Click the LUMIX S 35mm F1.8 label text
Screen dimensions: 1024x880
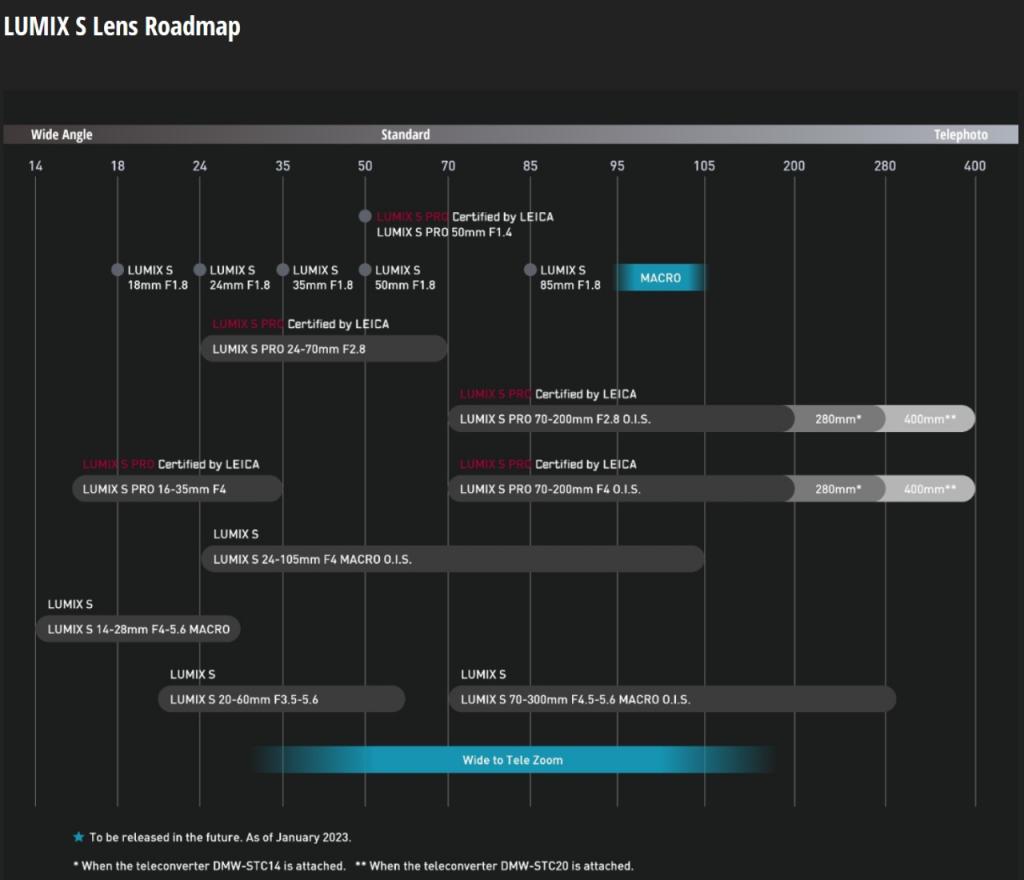point(323,277)
